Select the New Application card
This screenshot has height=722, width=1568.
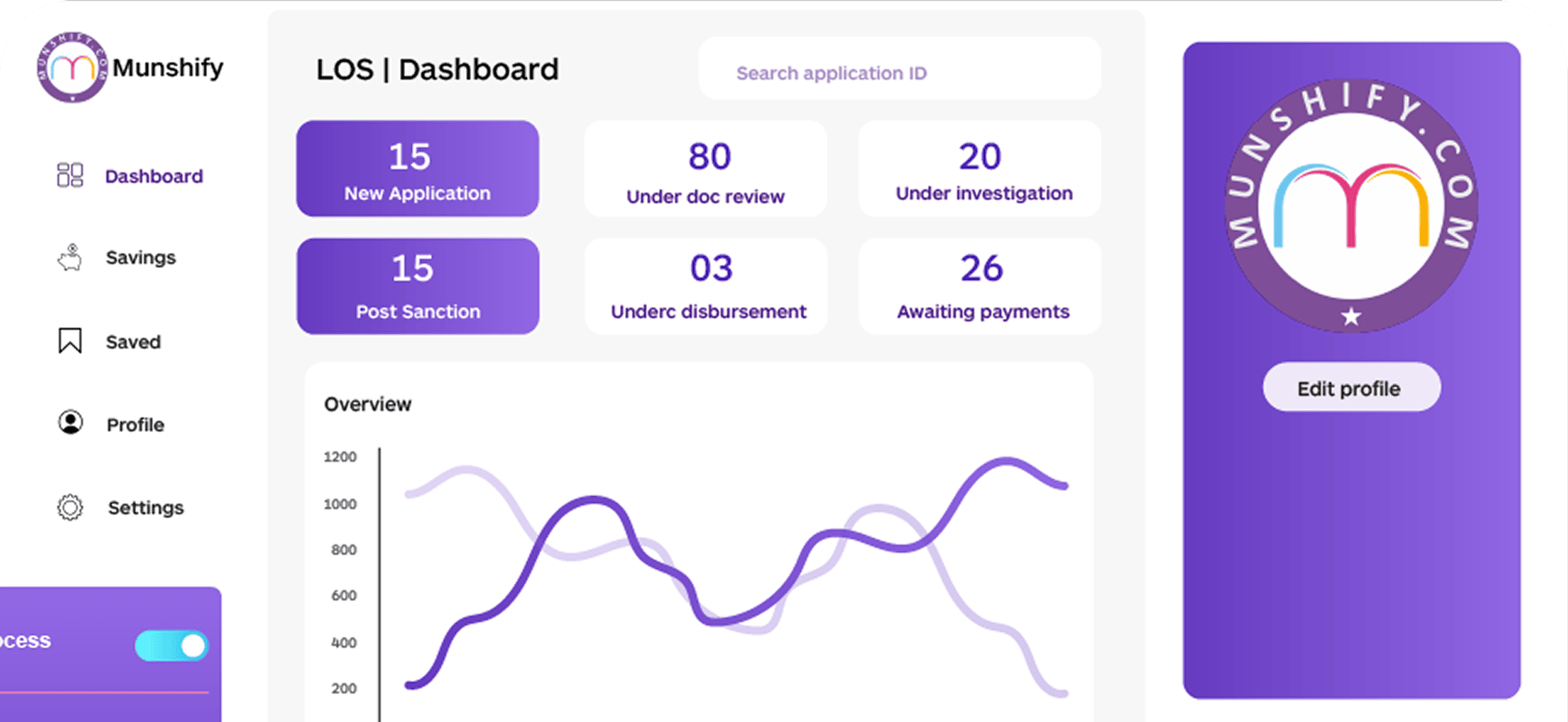coord(418,168)
